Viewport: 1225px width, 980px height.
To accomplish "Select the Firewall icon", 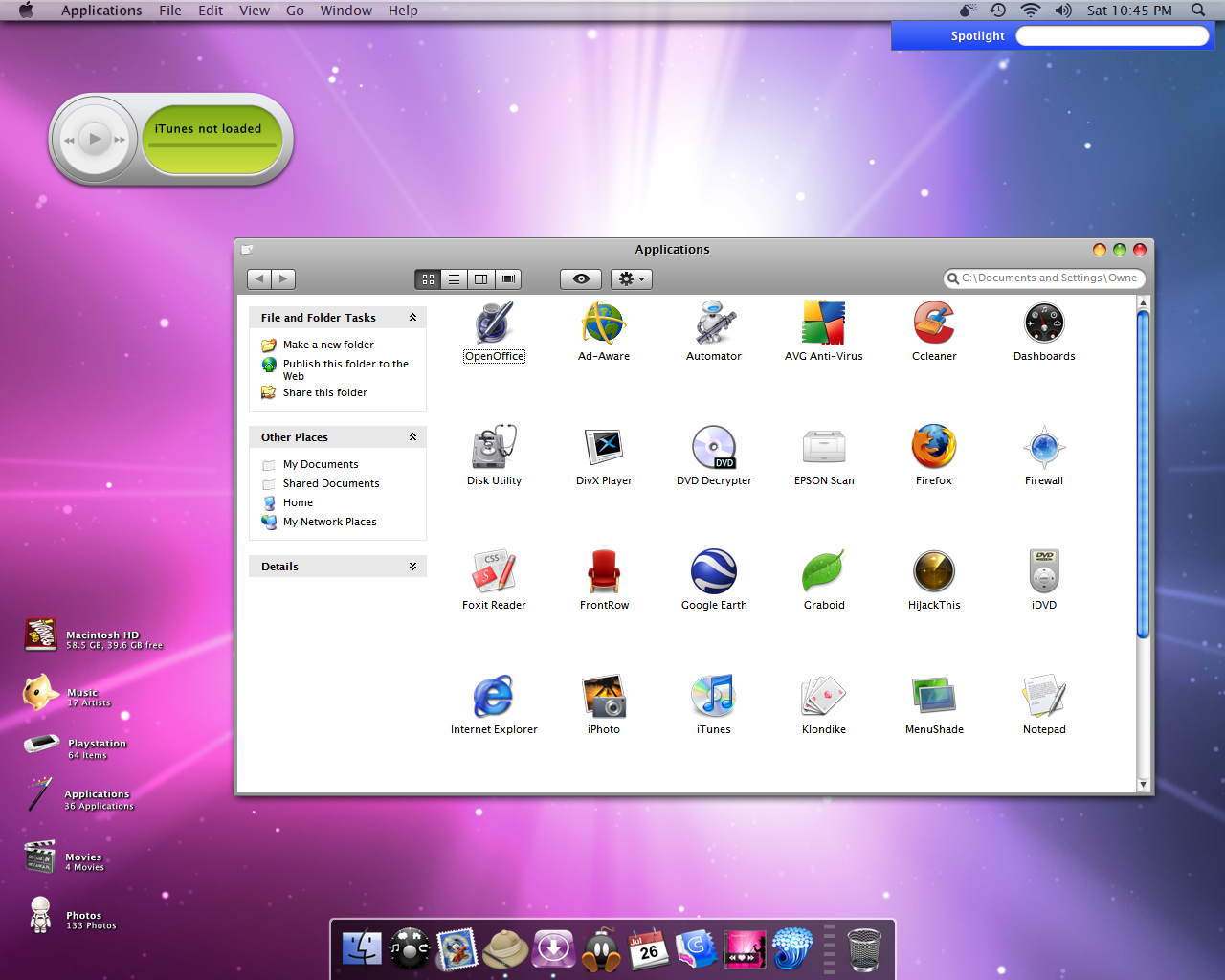I will (x=1044, y=448).
